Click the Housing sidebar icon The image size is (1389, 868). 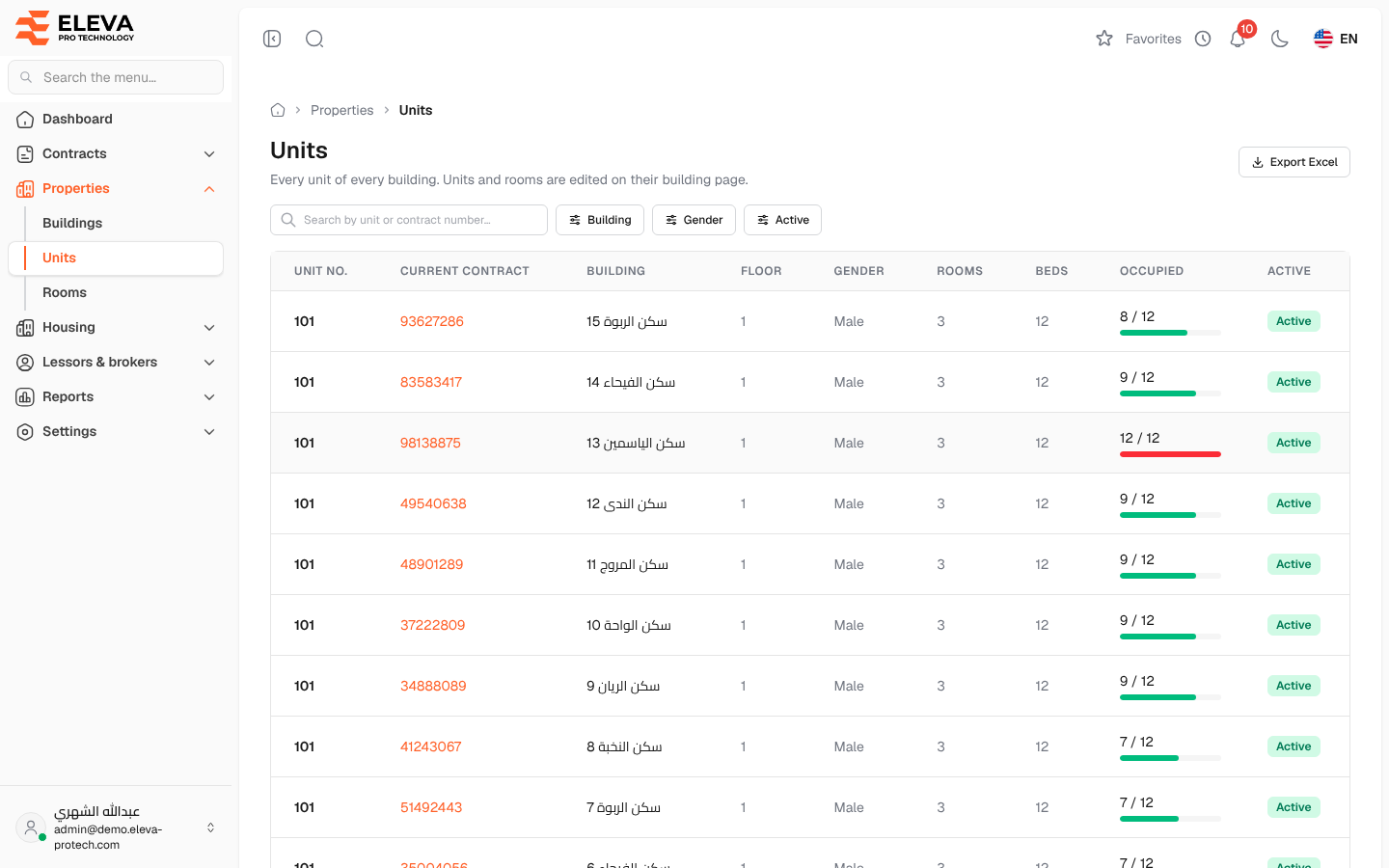25,328
